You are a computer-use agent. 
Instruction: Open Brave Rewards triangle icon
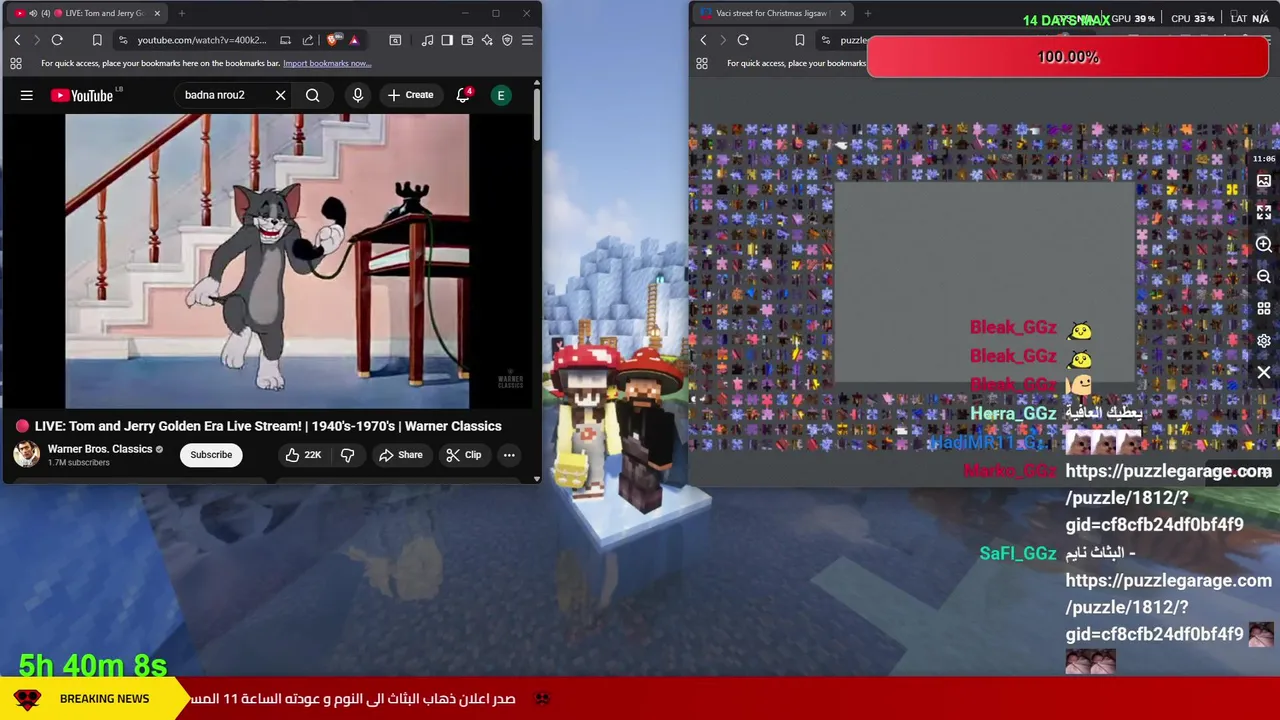tap(354, 40)
